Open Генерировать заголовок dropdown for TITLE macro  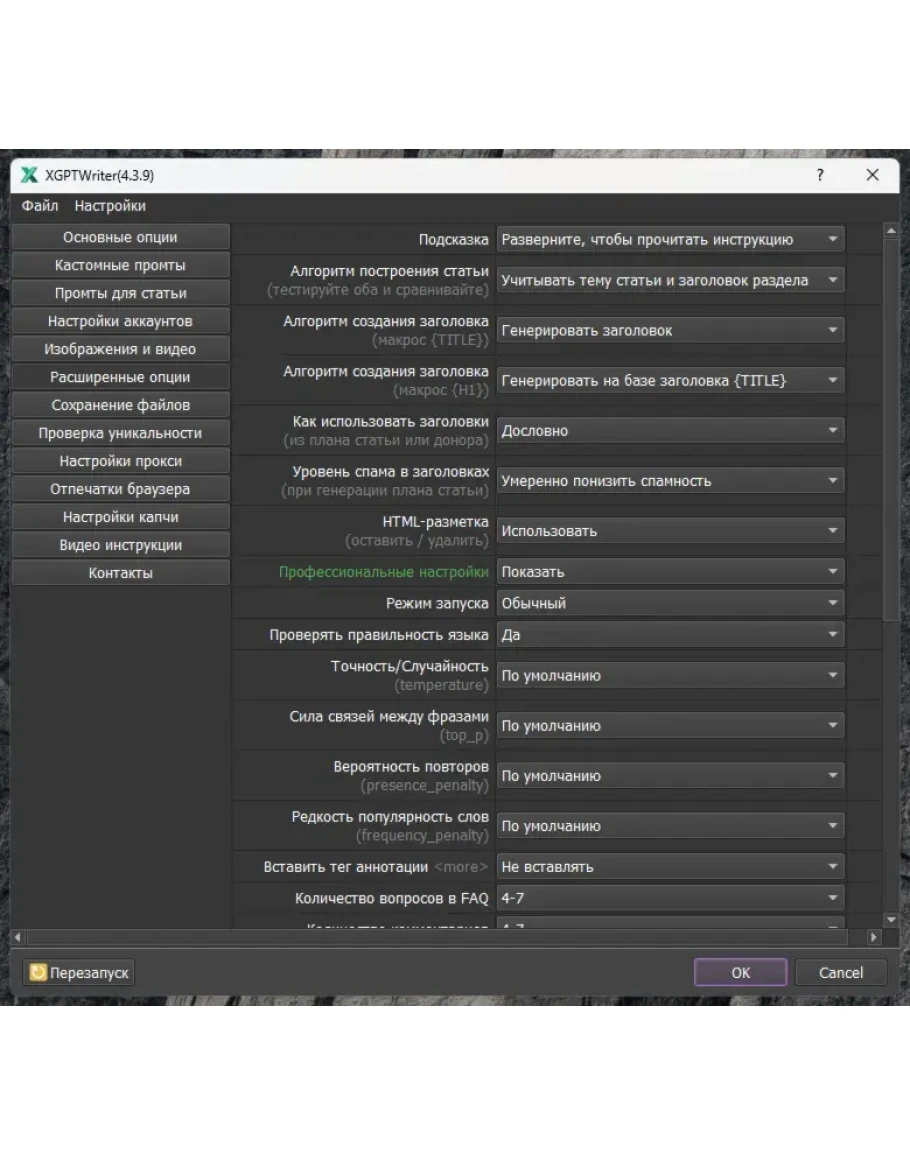671,331
